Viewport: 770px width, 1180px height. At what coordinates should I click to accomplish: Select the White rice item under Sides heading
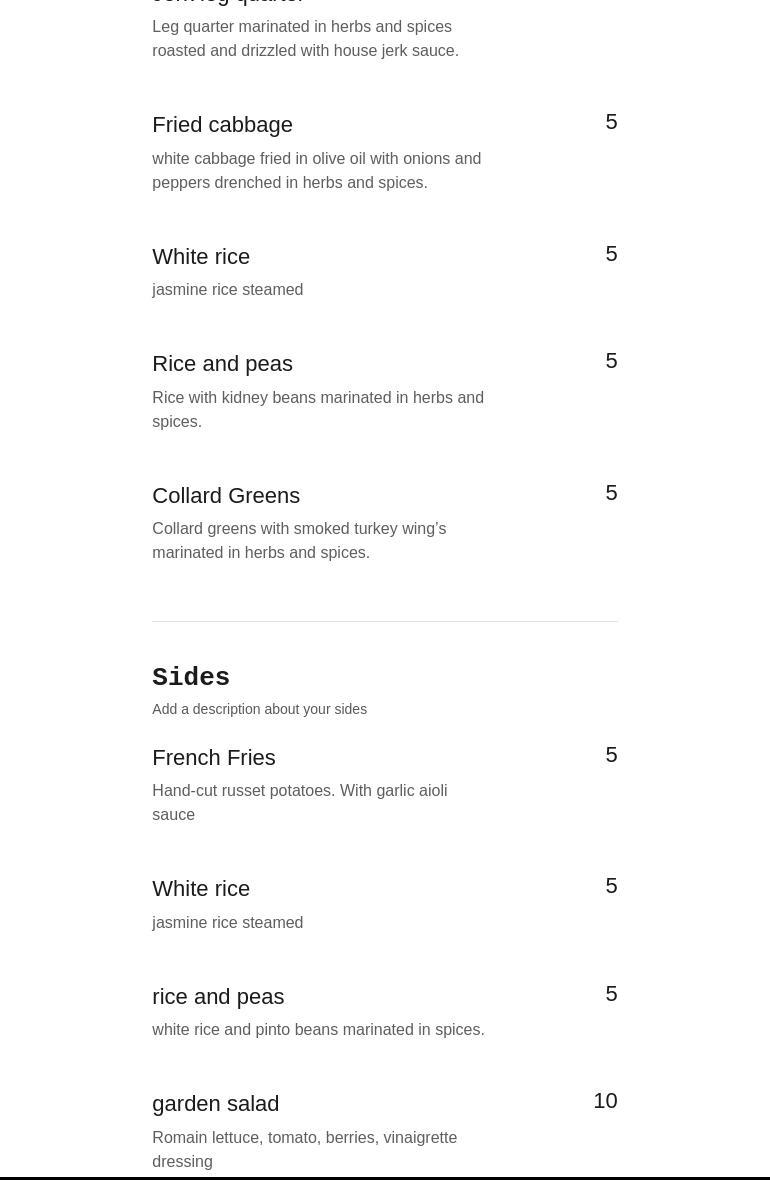coord(201,889)
